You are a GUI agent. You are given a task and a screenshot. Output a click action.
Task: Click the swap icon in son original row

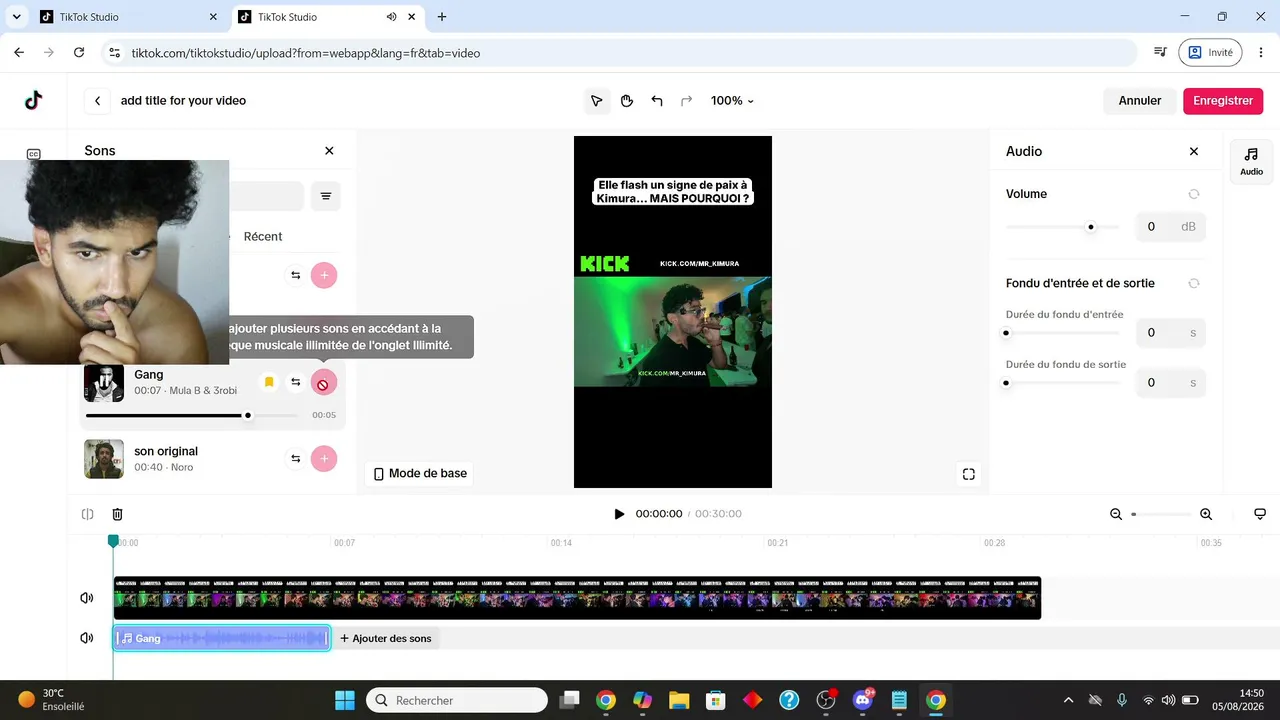(296, 459)
